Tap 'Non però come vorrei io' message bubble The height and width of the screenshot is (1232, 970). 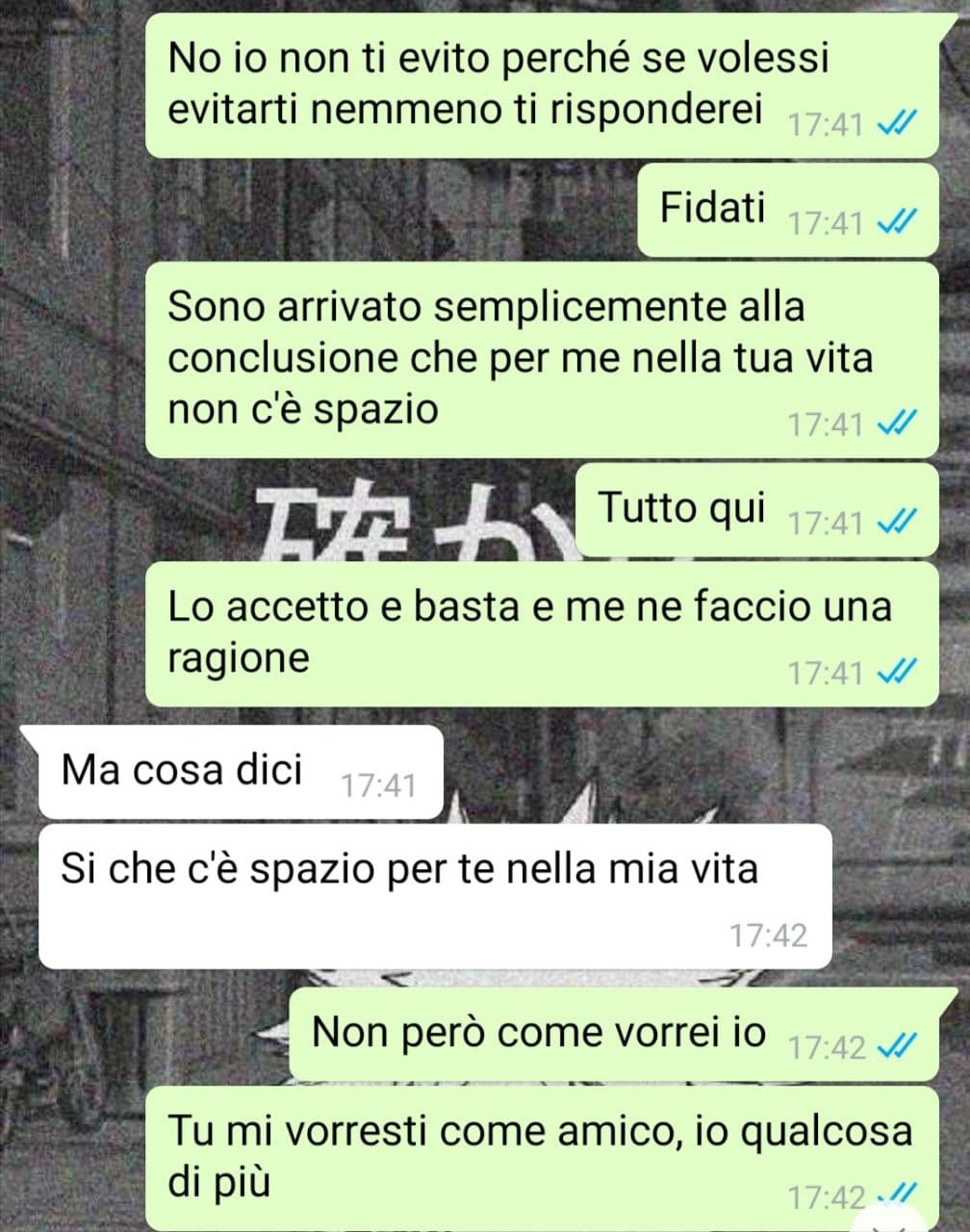[614, 1034]
